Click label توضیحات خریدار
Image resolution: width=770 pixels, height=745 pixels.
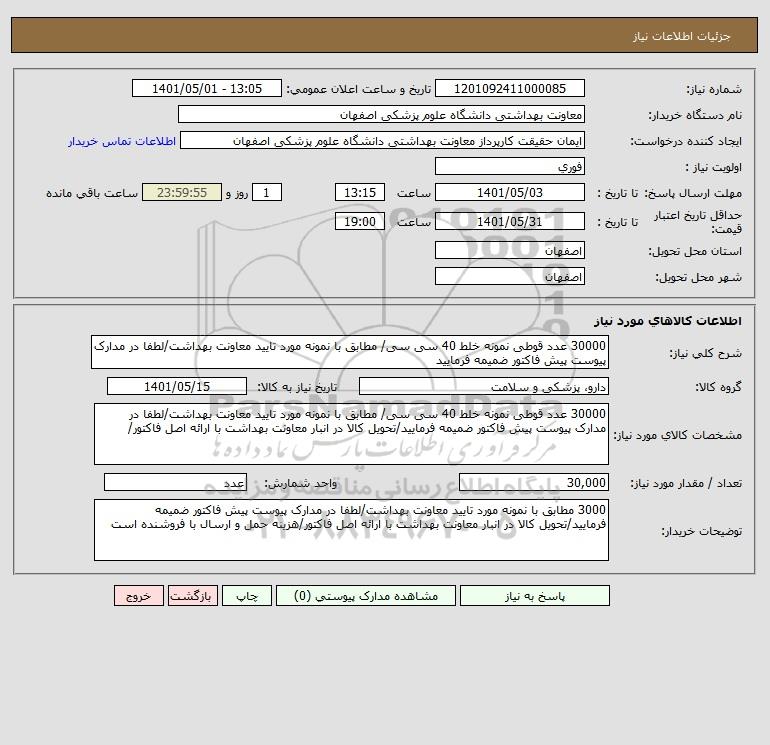[702, 531]
